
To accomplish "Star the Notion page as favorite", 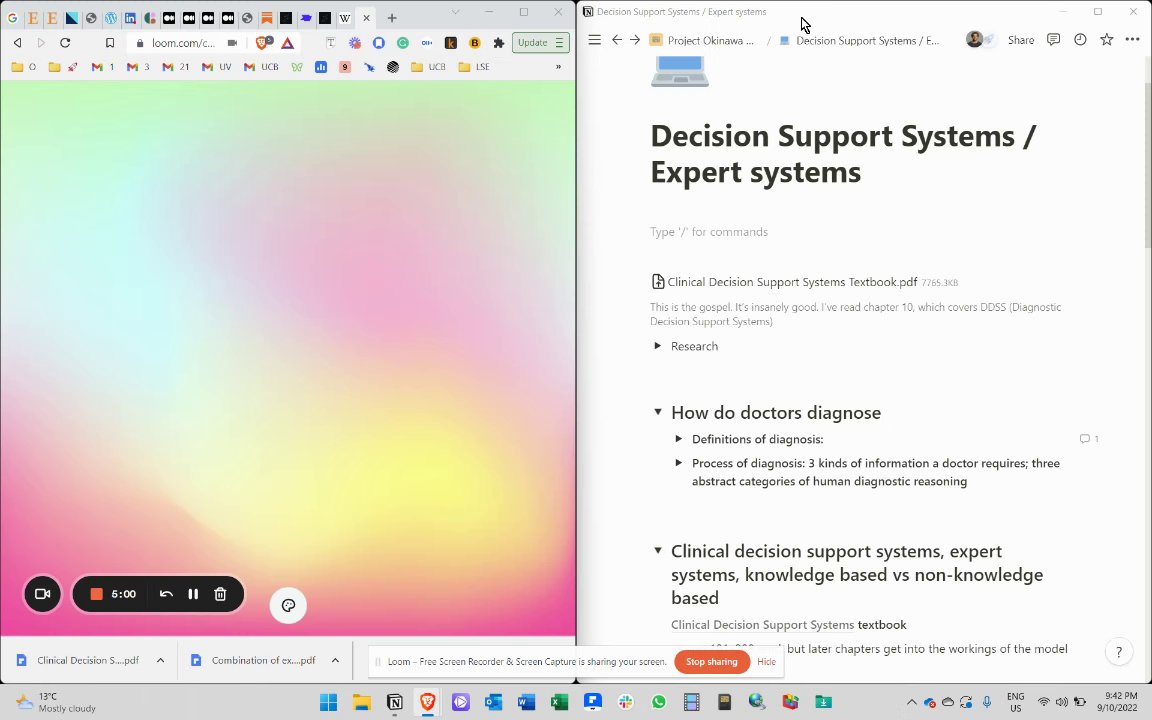I will (x=1106, y=40).
